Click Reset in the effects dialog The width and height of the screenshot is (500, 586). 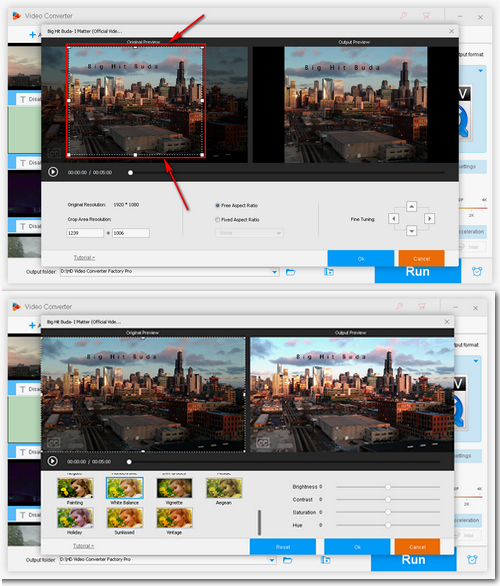click(x=283, y=546)
